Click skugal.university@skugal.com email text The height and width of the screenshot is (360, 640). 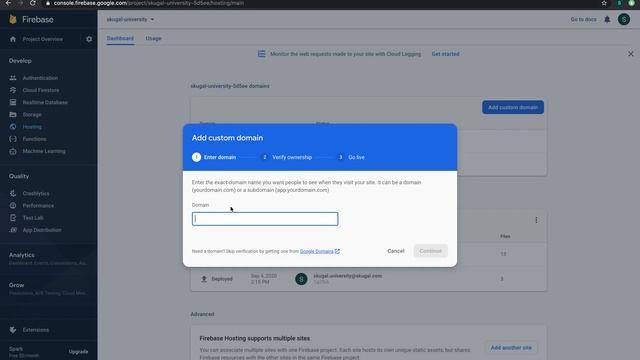347,276
